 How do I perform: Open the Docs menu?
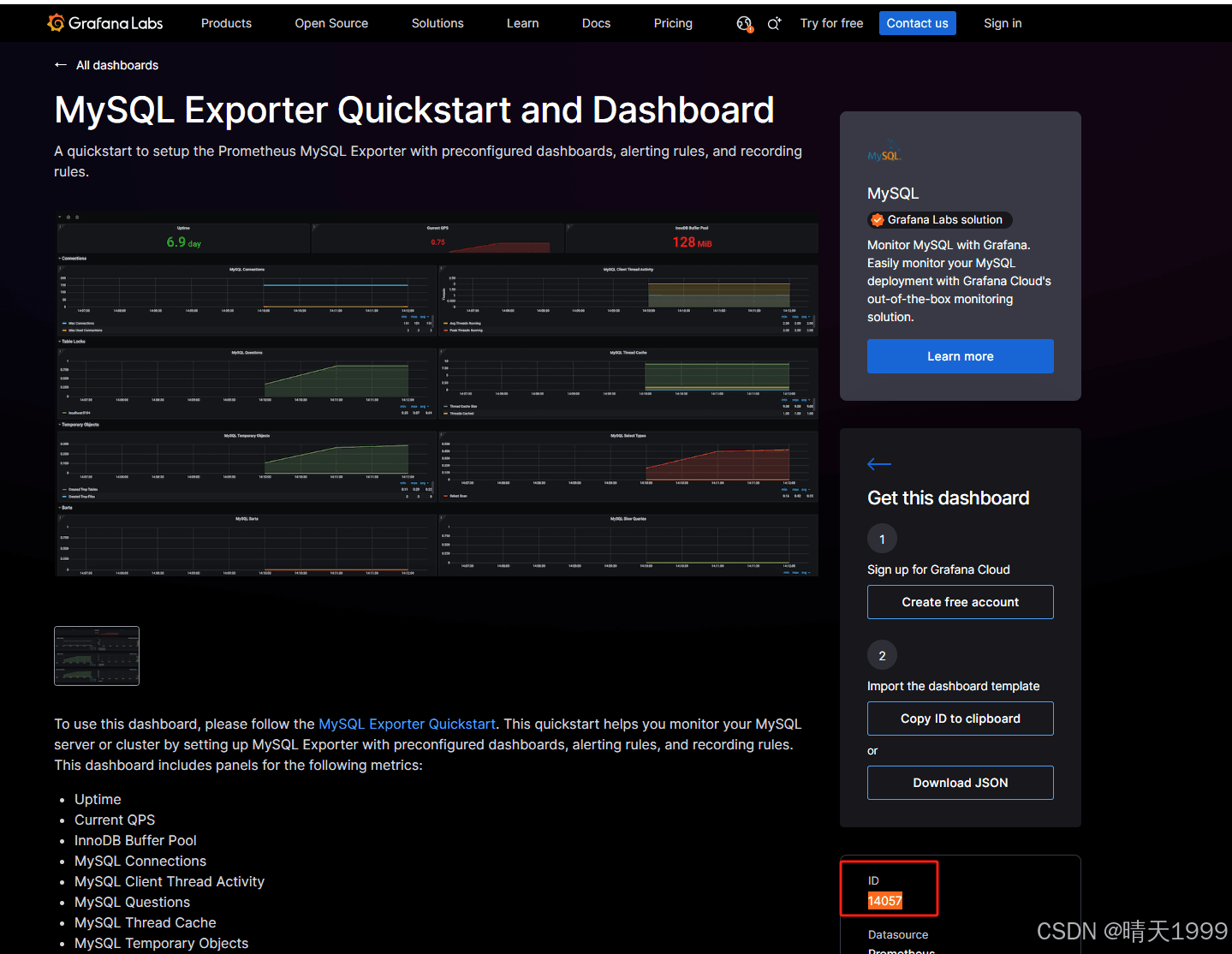point(596,23)
